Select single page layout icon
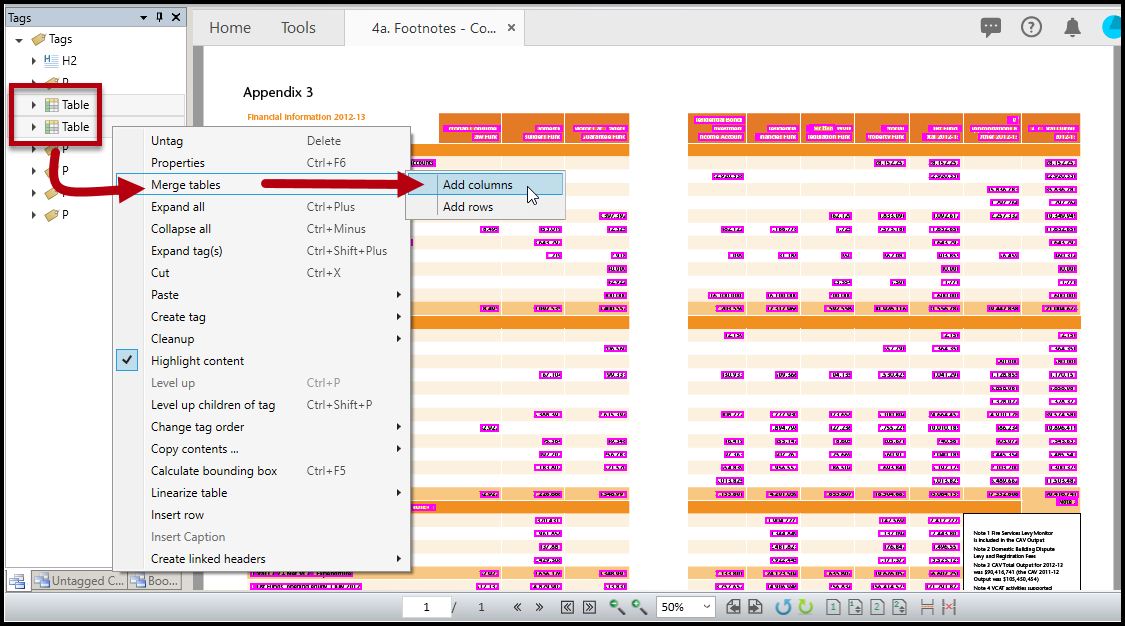The width and height of the screenshot is (1125, 626). click(833, 607)
